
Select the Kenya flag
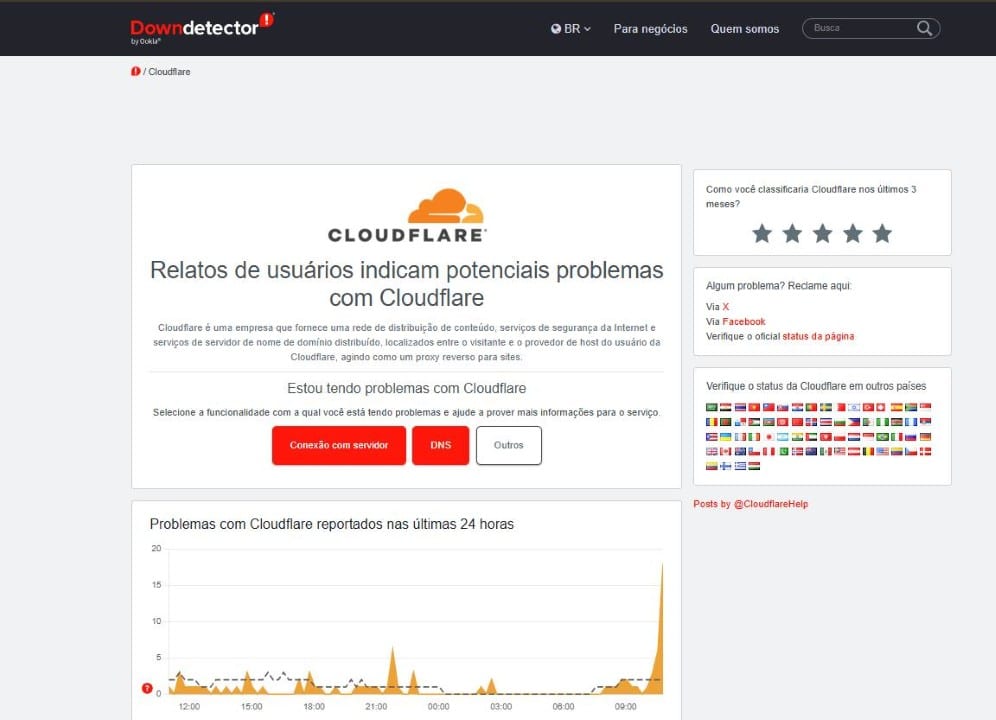[897, 422]
